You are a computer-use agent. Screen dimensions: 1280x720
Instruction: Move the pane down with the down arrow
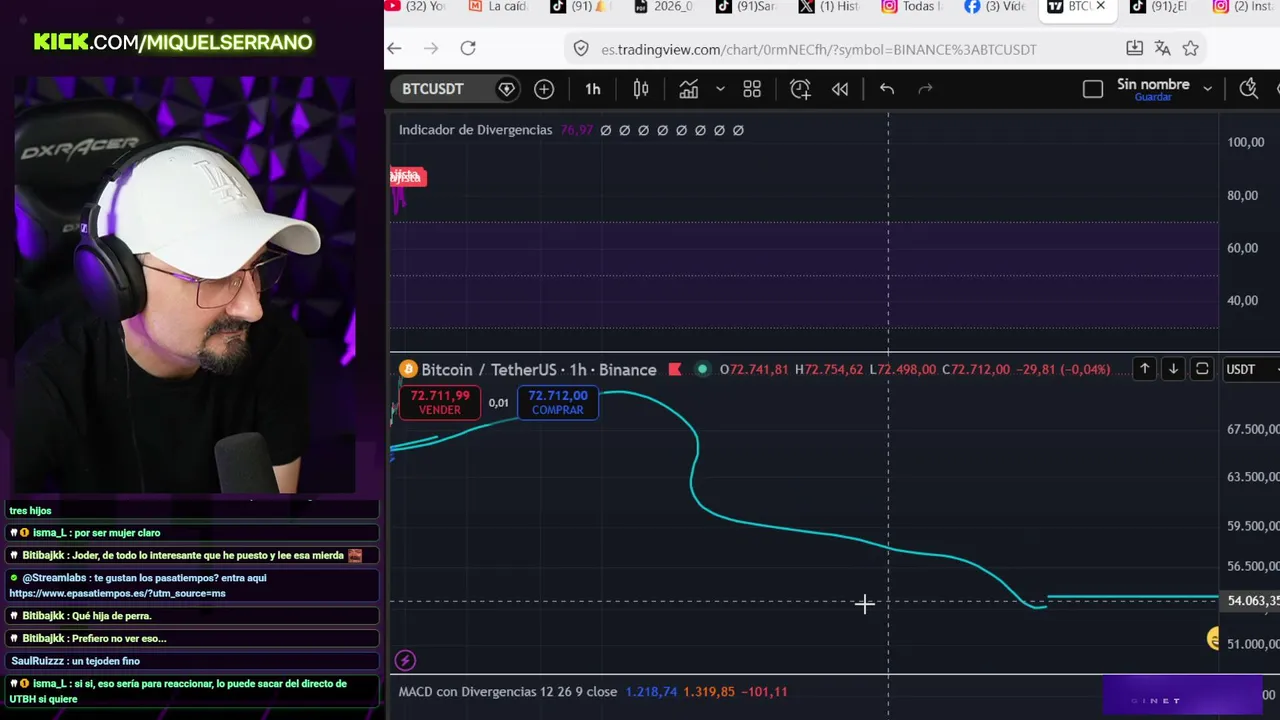pos(1173,369)
